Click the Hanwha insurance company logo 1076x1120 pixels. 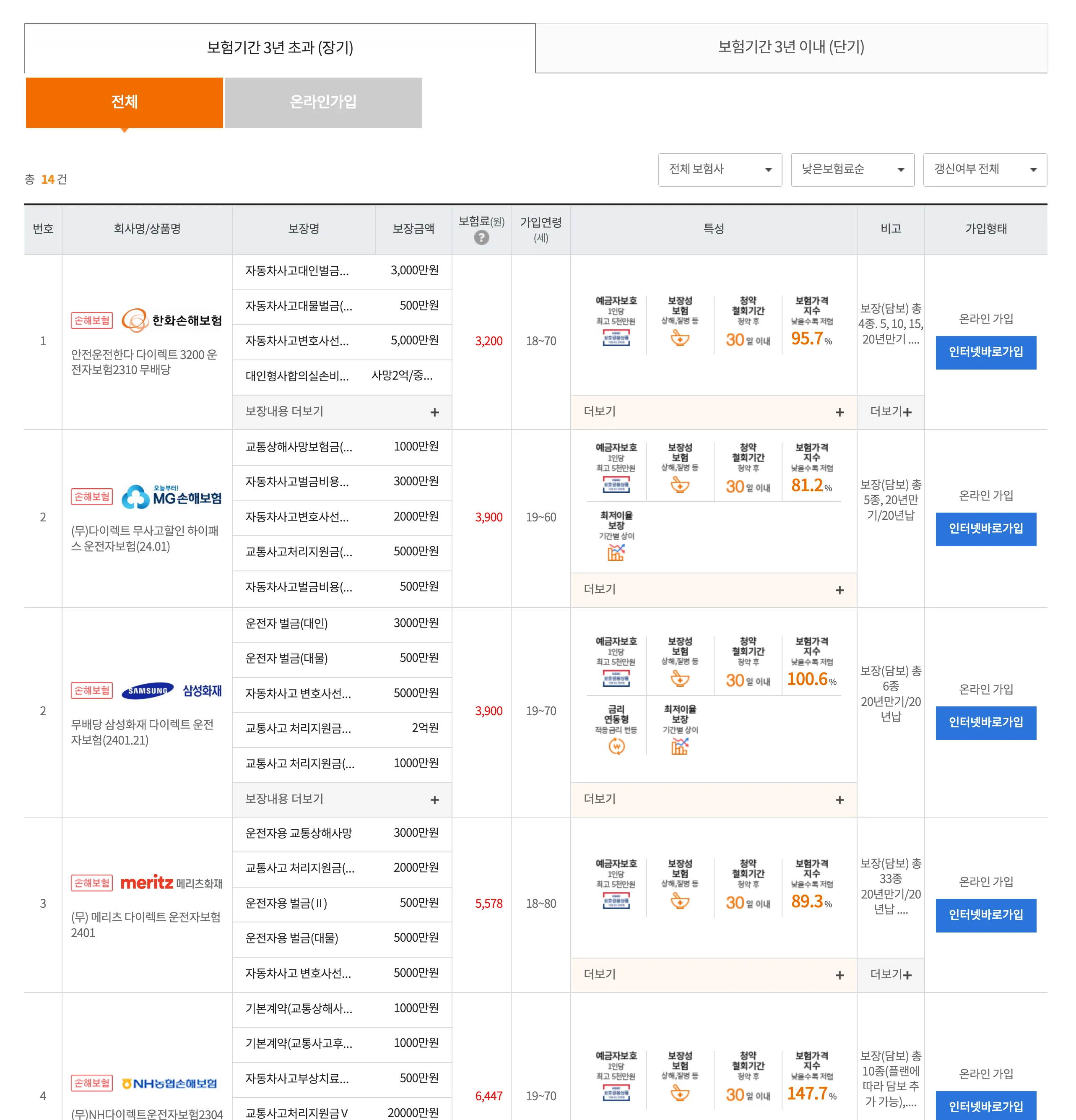click(172, 320)
